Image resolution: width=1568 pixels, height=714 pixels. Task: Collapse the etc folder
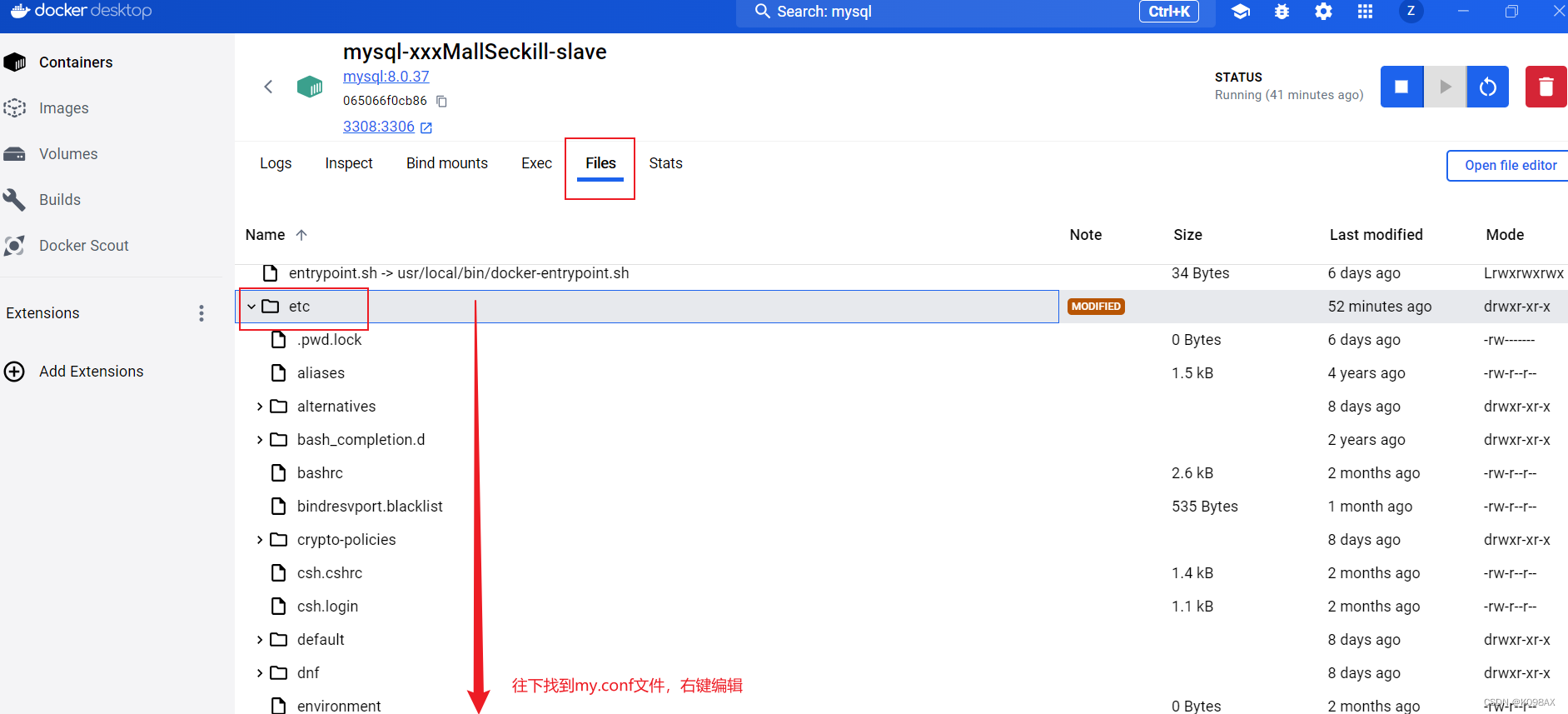coord(251,307)
